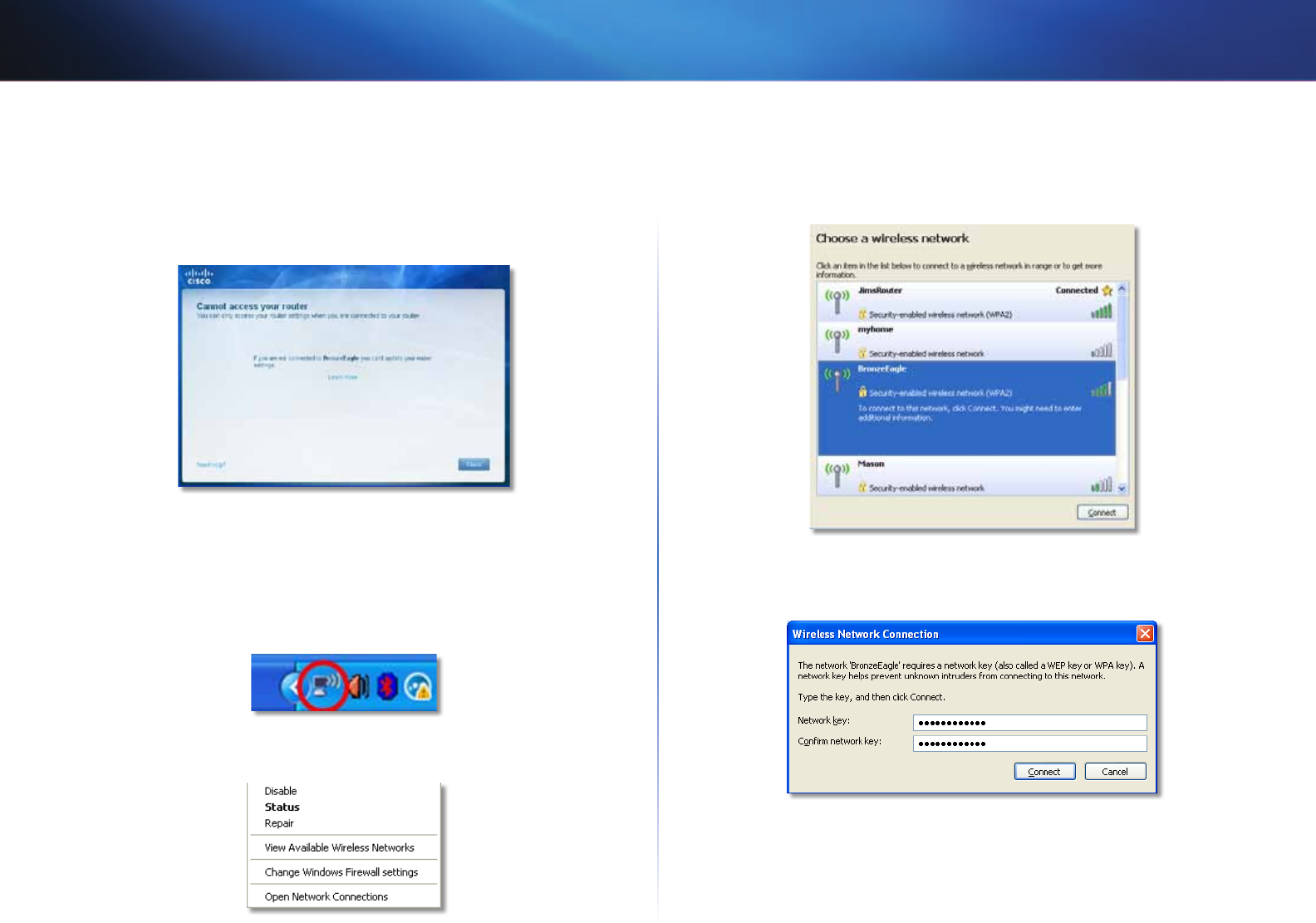The height and width of the screenshot is (923, 1316).
Task: Click BronzeEagle's signal strength bars
Action: coord(1101,390)
